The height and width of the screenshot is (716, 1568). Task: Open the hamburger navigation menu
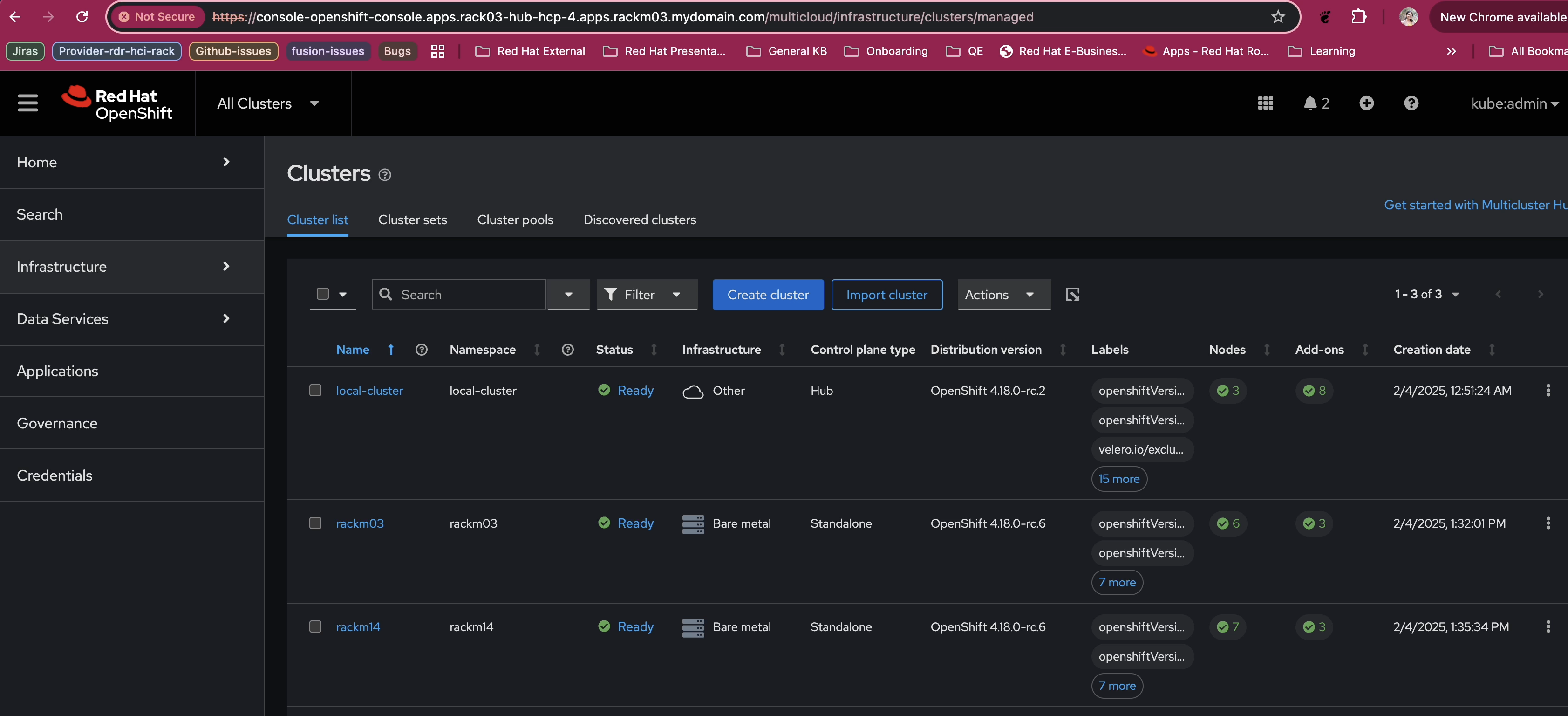[28, 103]
